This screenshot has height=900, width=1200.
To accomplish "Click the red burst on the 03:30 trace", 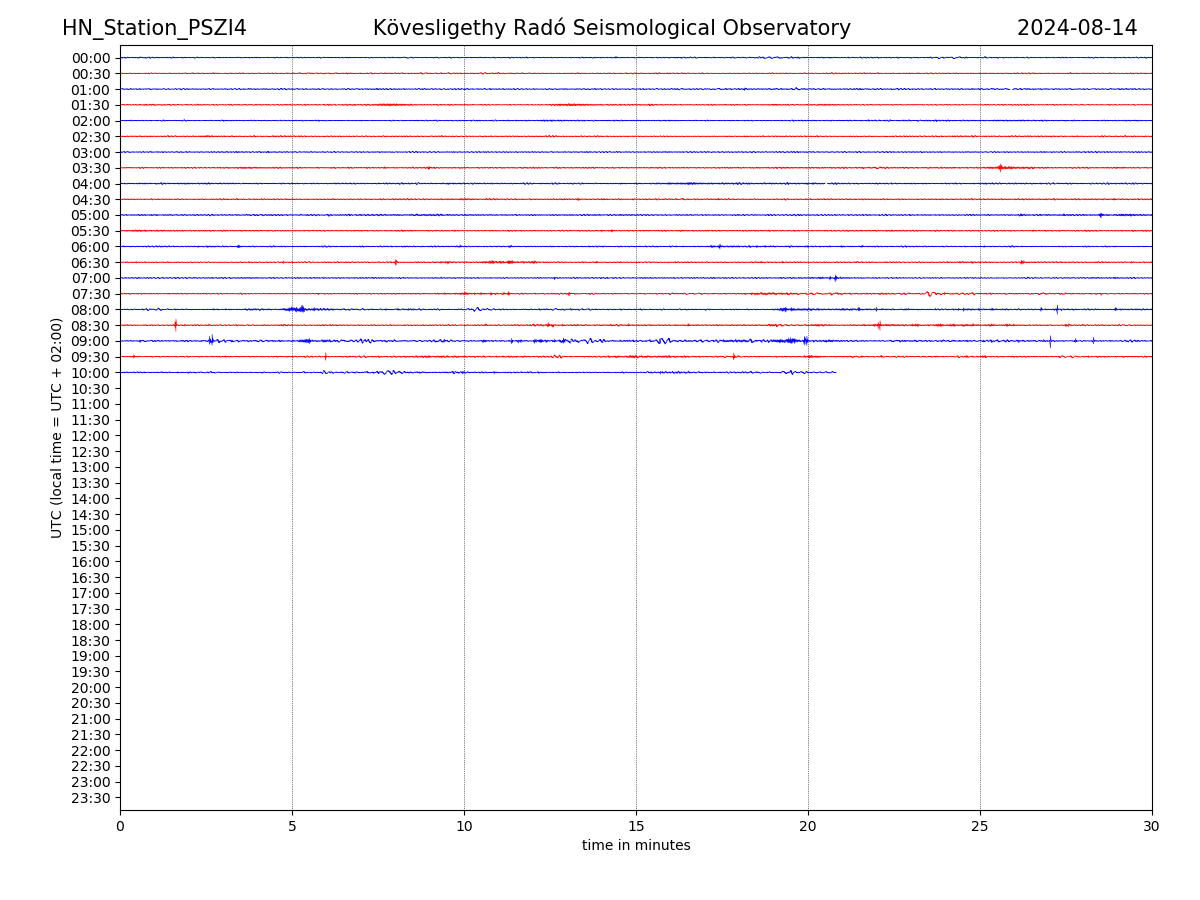I will click(1000, 167).
